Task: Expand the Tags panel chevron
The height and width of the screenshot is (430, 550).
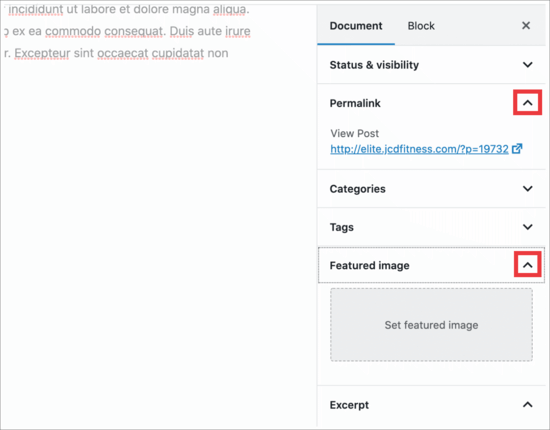Action: [x=528, y=227]
